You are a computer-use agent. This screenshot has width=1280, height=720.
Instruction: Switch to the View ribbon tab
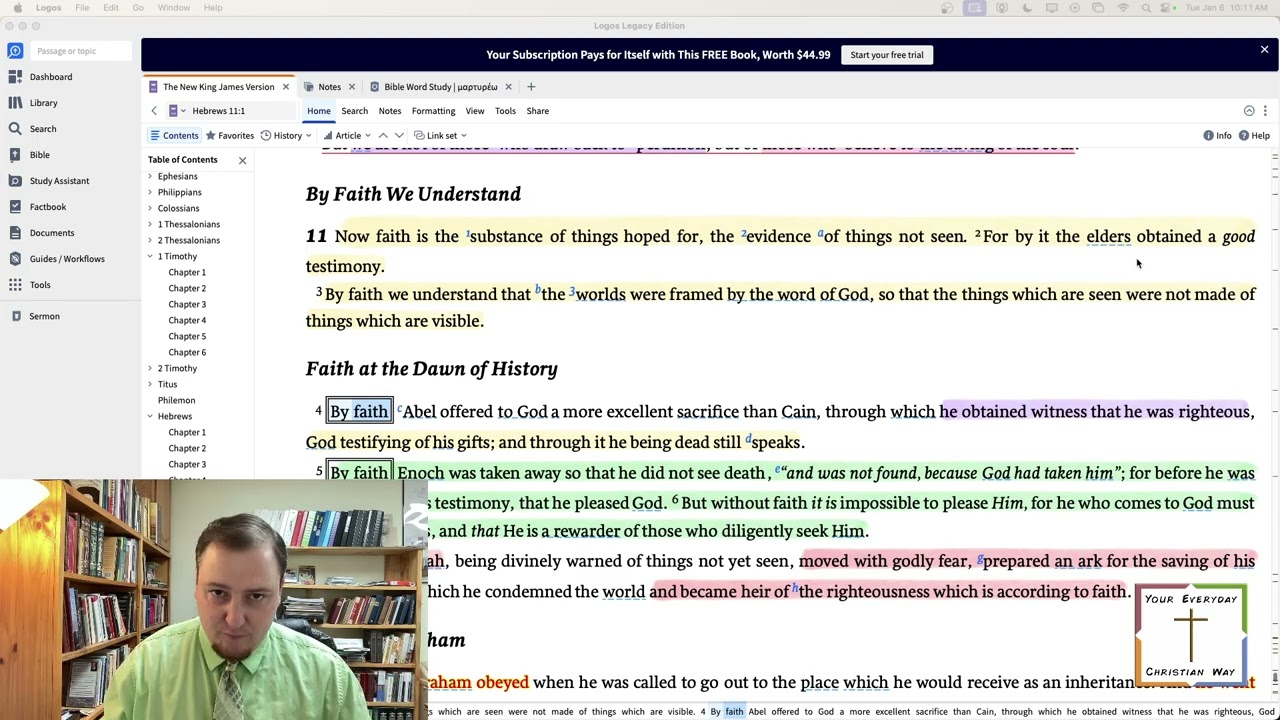[x=475, y=111]
